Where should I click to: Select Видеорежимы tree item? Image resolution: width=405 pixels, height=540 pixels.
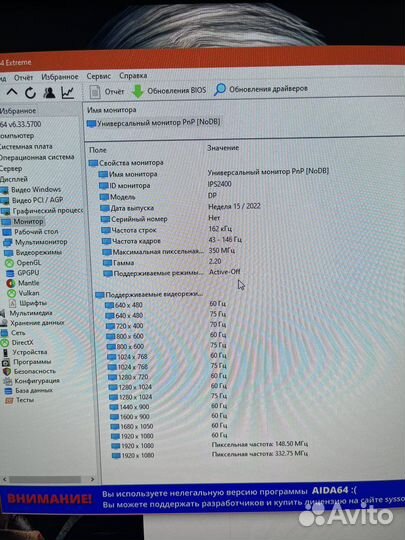click(x=33, y=252)
